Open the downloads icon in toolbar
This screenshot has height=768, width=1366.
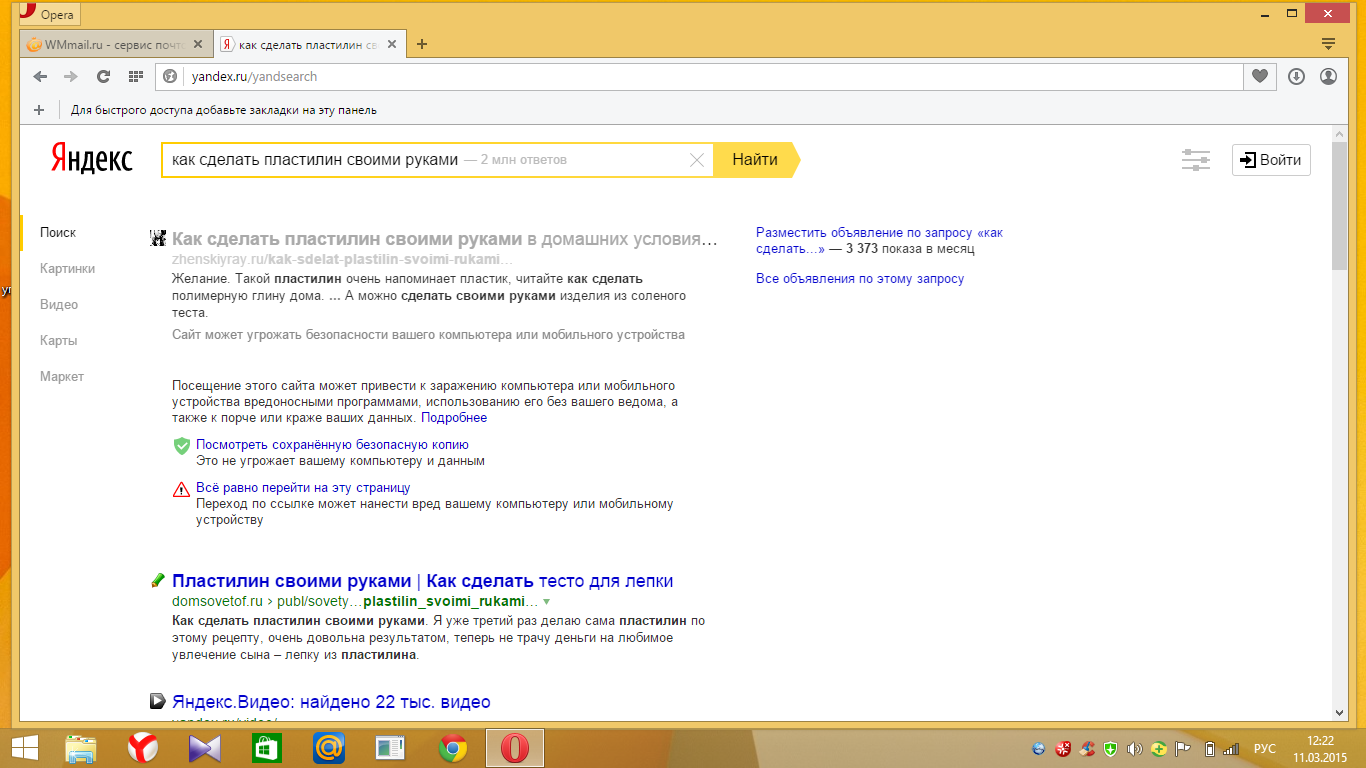pyautogui.click(x=1297, y=76)
